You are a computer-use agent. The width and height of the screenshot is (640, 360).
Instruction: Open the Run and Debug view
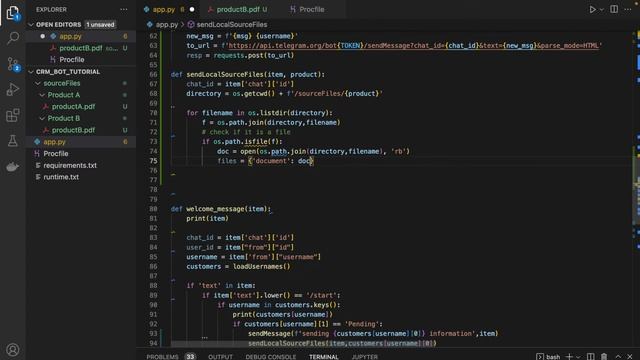tap(13, 89)
